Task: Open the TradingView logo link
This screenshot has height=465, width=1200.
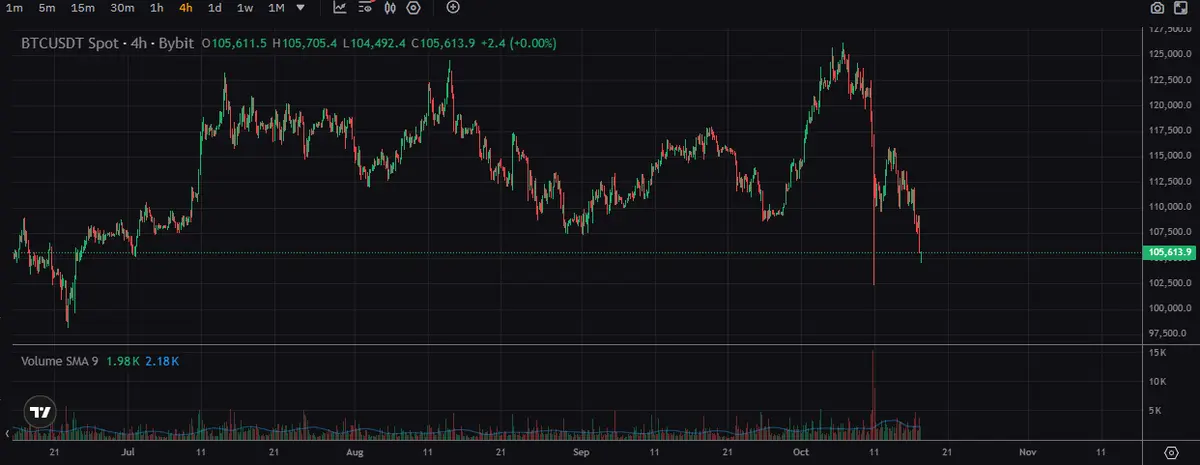Action: coord(40,412)
